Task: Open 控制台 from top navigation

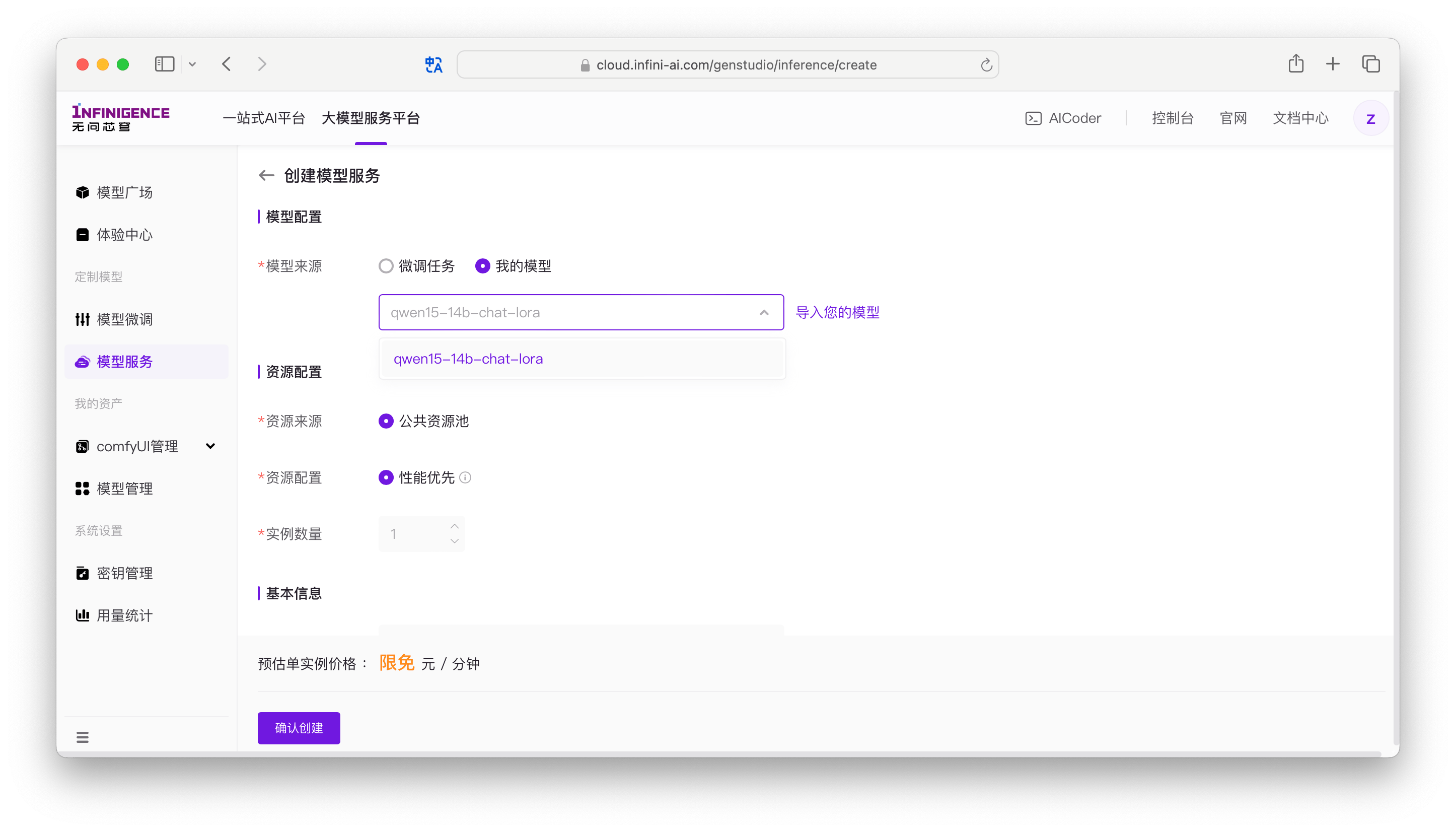Action: (1172, 118)
